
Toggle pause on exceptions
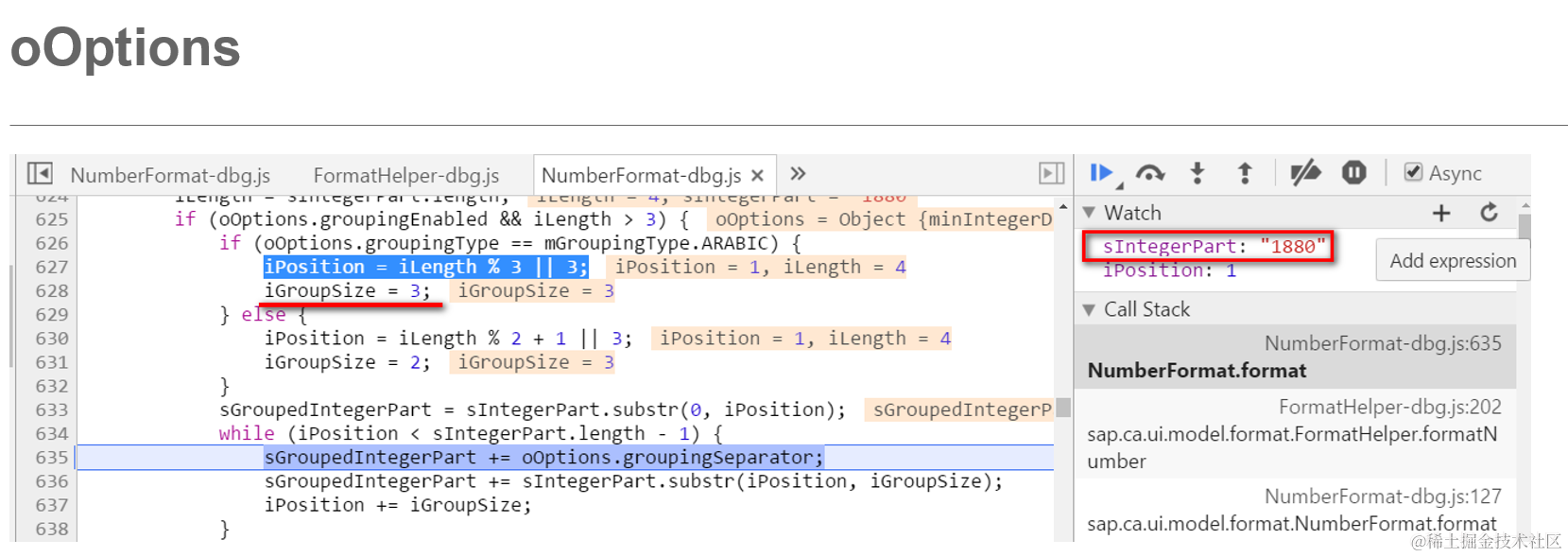1354,173
